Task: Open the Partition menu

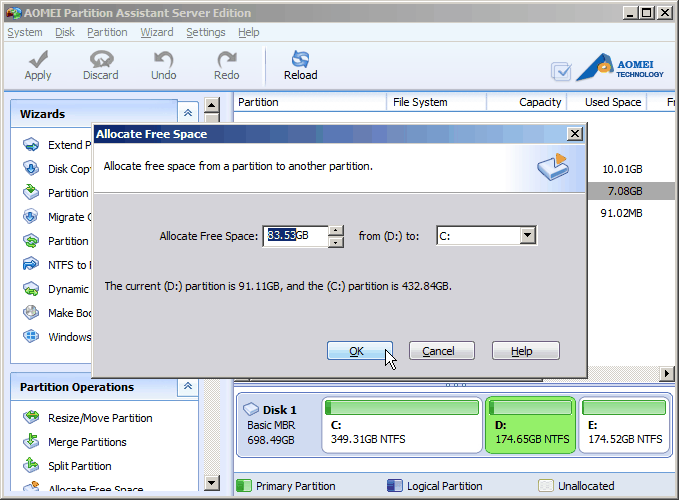Action: 107,32
